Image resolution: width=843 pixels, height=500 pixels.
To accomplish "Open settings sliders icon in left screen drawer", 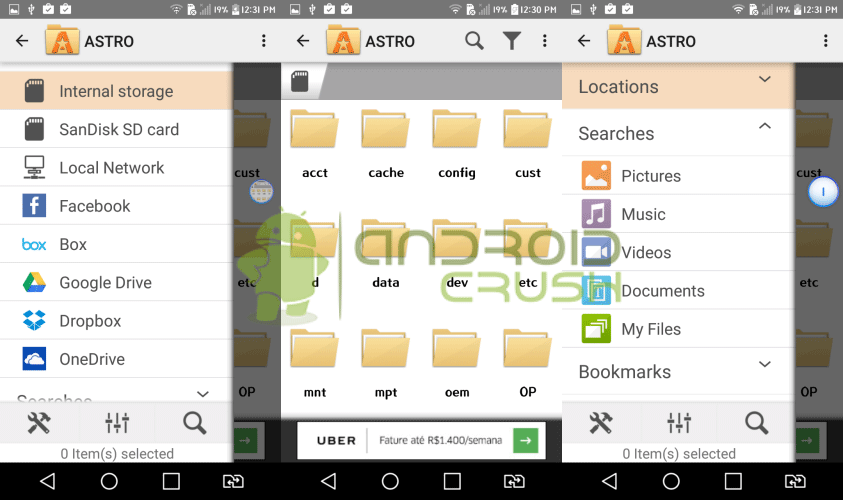I will [x=117, y=423].
